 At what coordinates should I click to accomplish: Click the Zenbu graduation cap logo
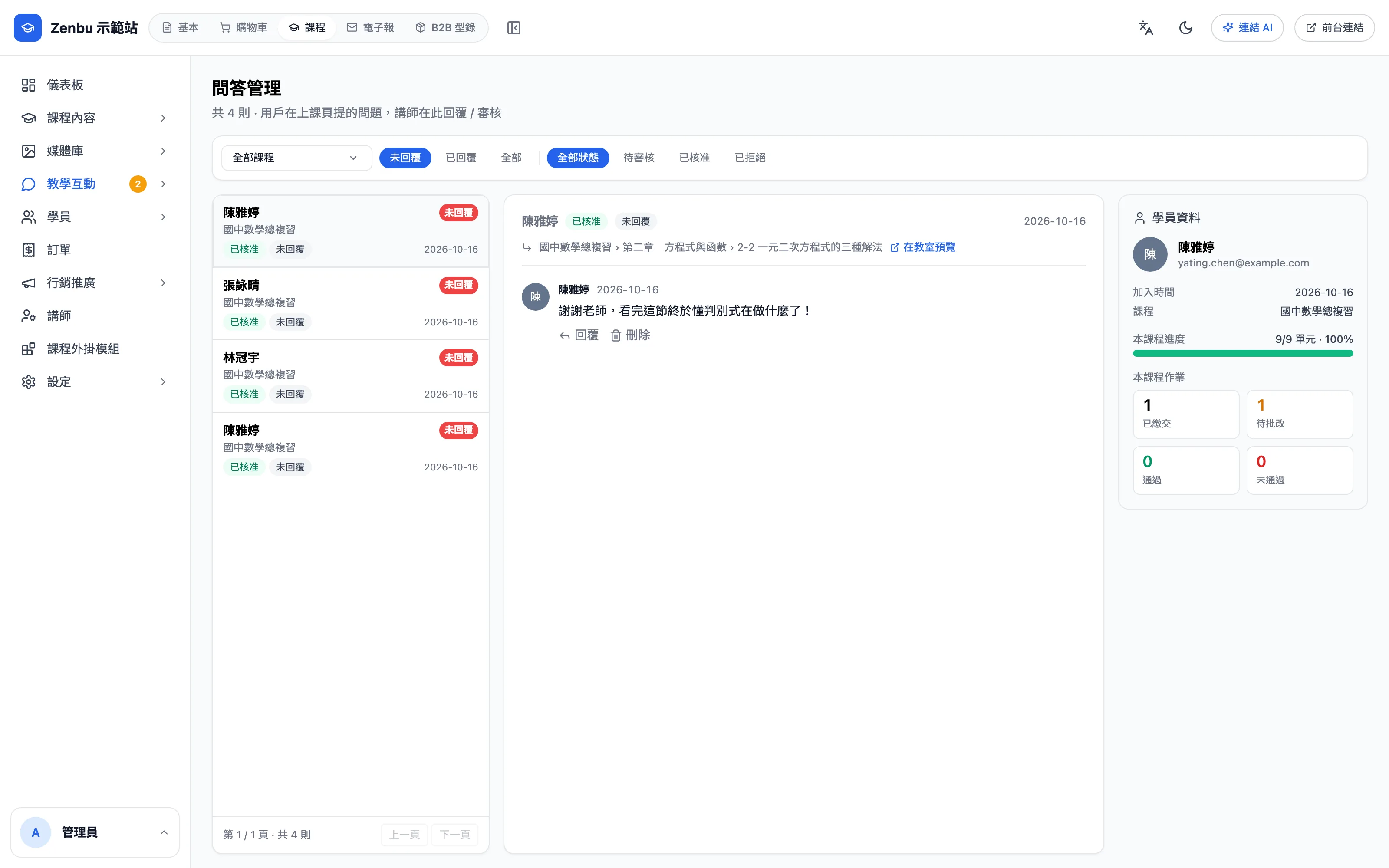point(27,27)
